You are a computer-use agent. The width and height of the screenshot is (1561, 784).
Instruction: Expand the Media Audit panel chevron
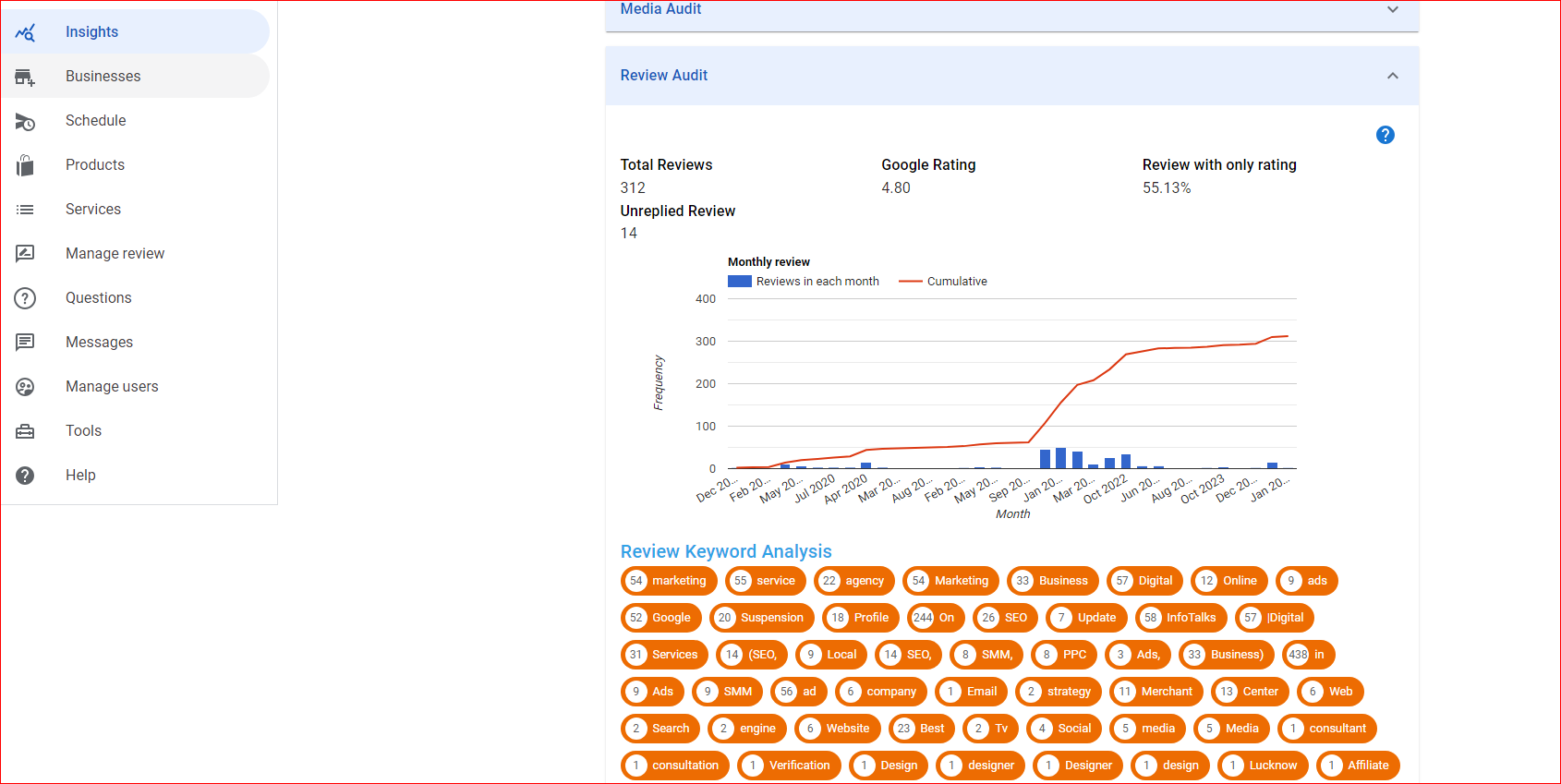(1393, 9)
